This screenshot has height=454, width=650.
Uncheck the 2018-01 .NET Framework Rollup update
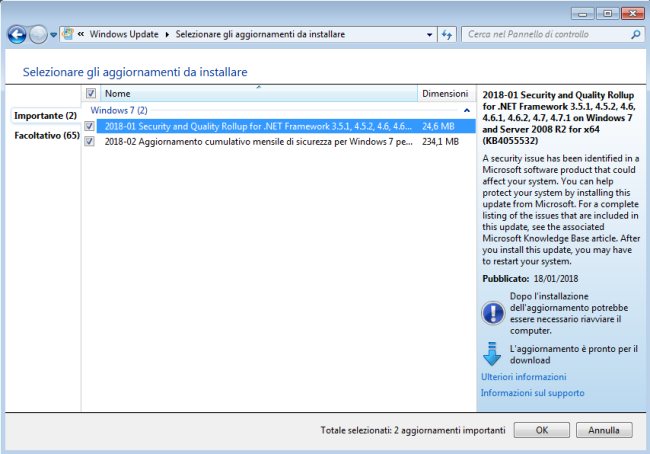pyautogui.click(x=90, y=126)
